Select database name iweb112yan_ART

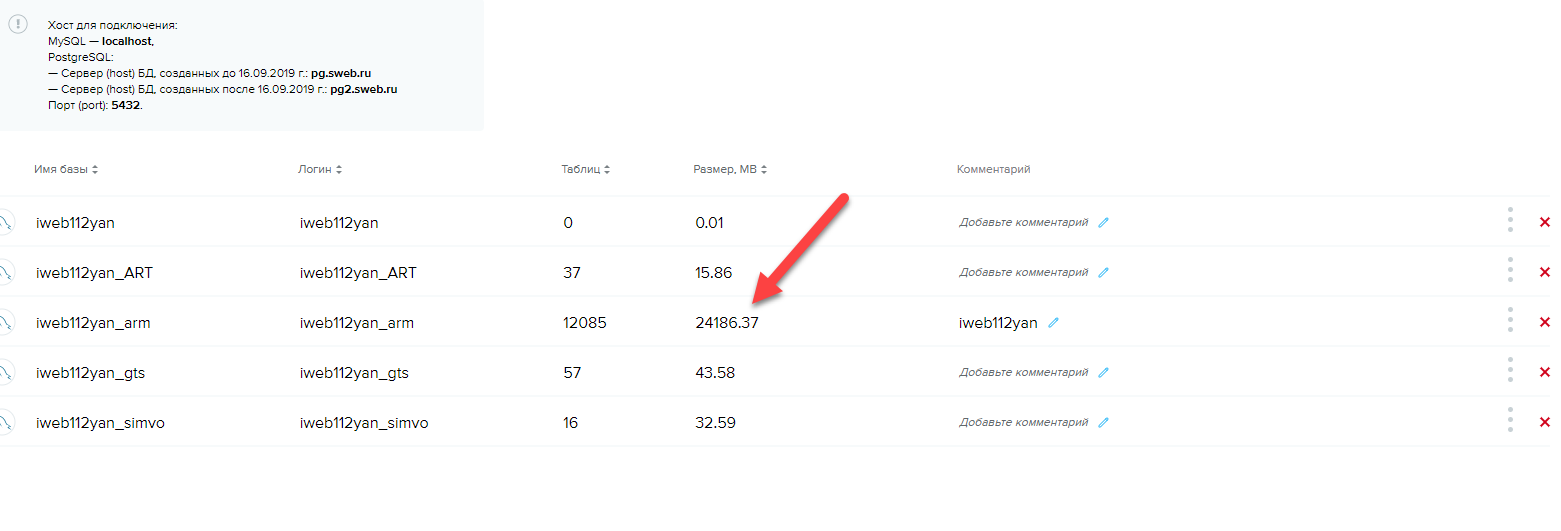point(94,272)
